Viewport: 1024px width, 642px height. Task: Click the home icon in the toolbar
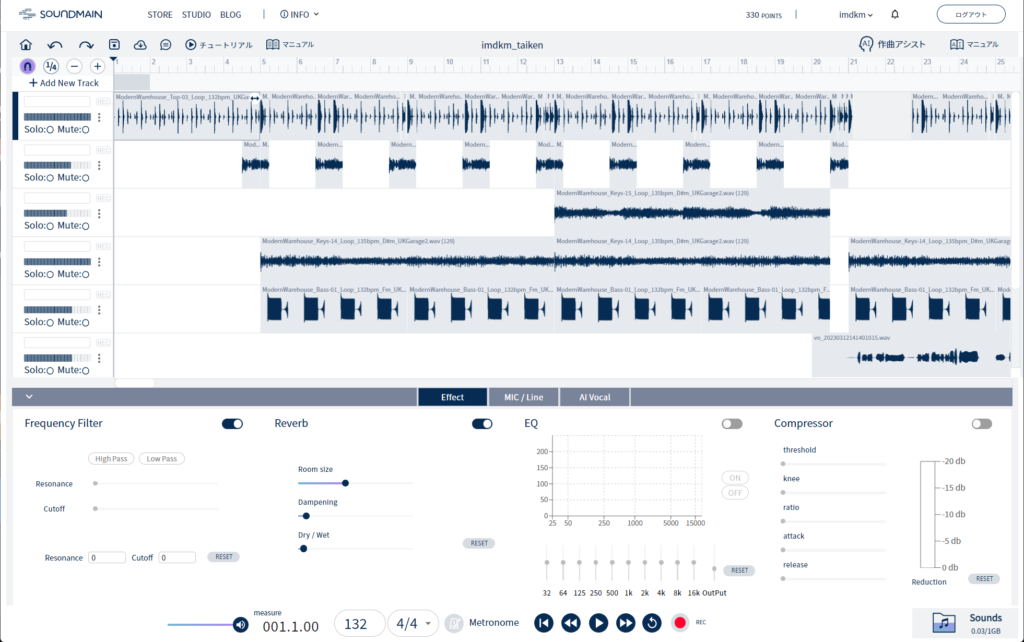coord(26,45)
